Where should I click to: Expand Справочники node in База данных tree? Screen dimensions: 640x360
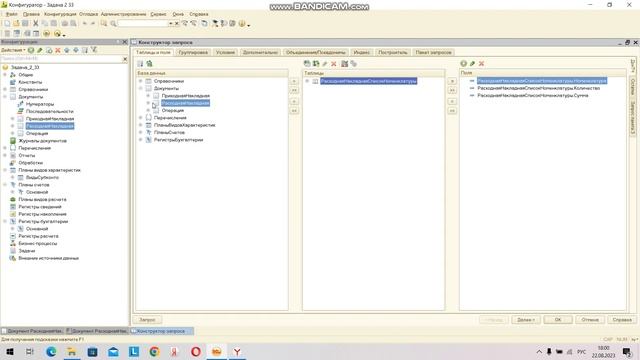coord(141,81)
